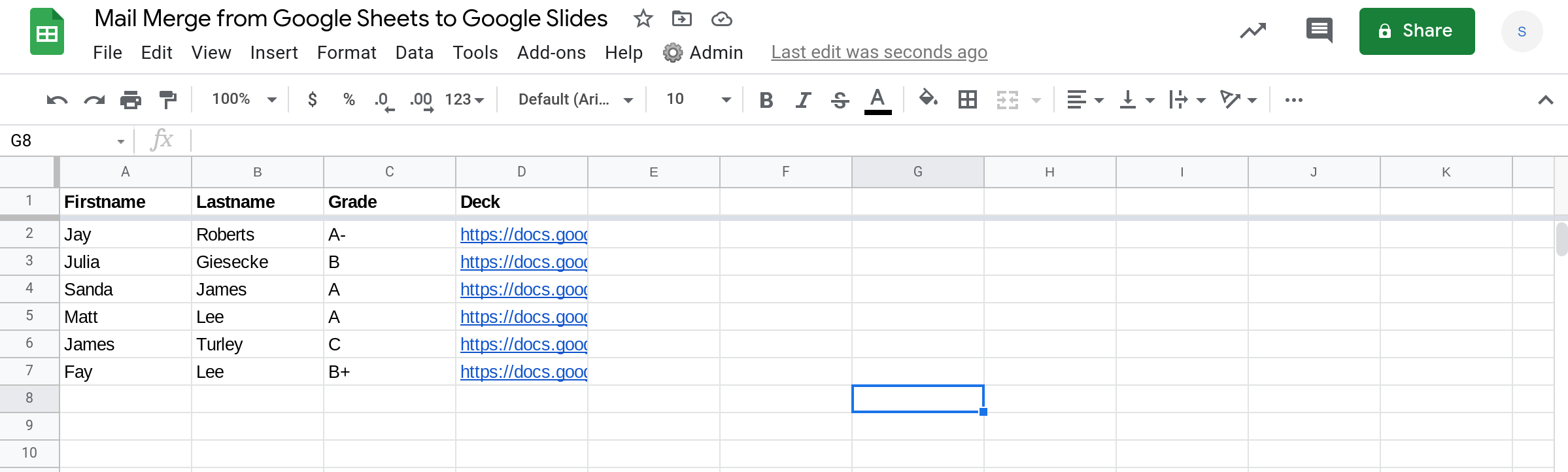Open the move to folder icon
1568x472 pixels.
point(682,19)
